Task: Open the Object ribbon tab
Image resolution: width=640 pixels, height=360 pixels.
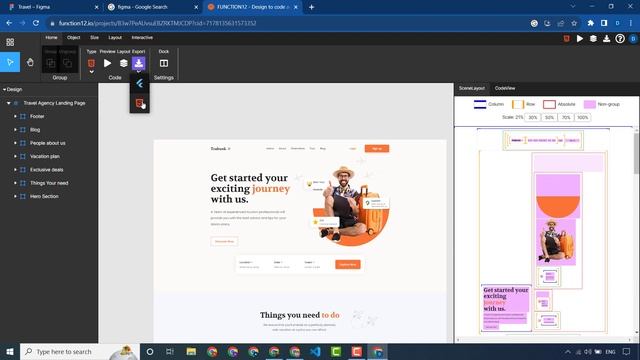Action: click(x=73, y=38)
